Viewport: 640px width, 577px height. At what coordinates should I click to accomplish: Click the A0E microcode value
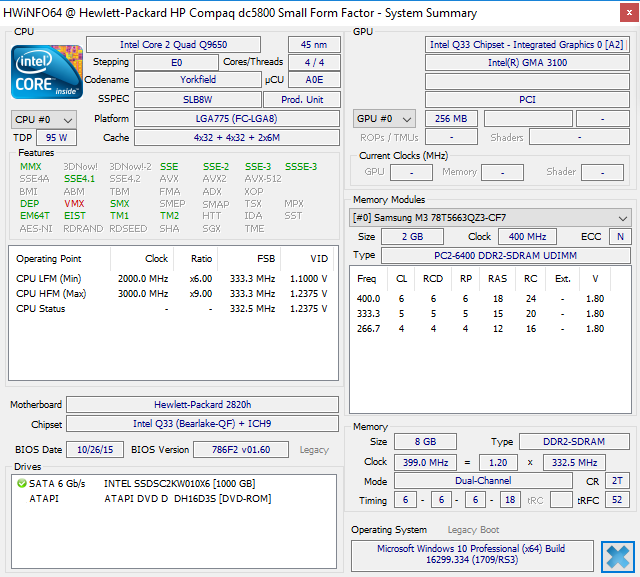pyautogui.click(x=314, y=80)
